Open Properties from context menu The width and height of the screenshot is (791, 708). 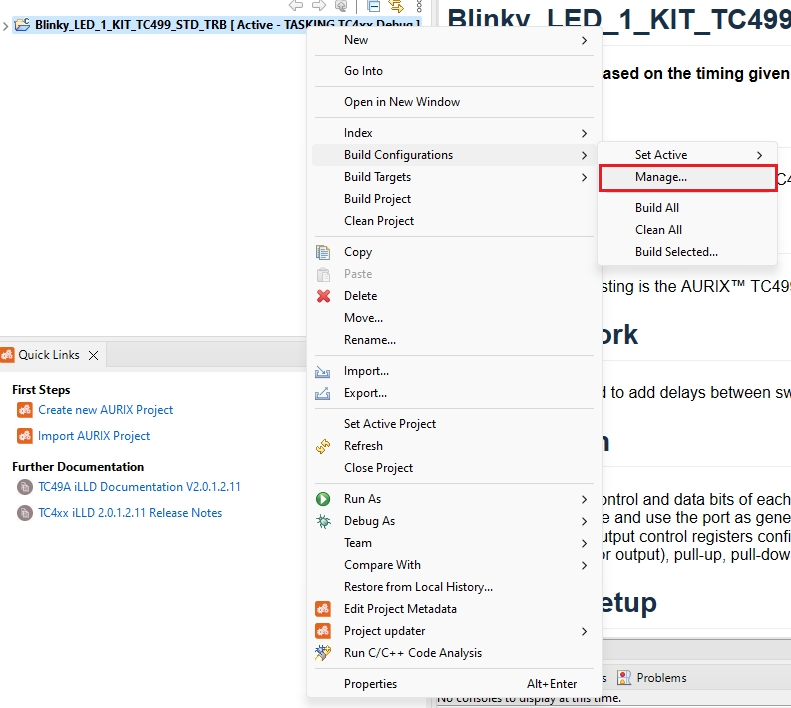(454, 684)
